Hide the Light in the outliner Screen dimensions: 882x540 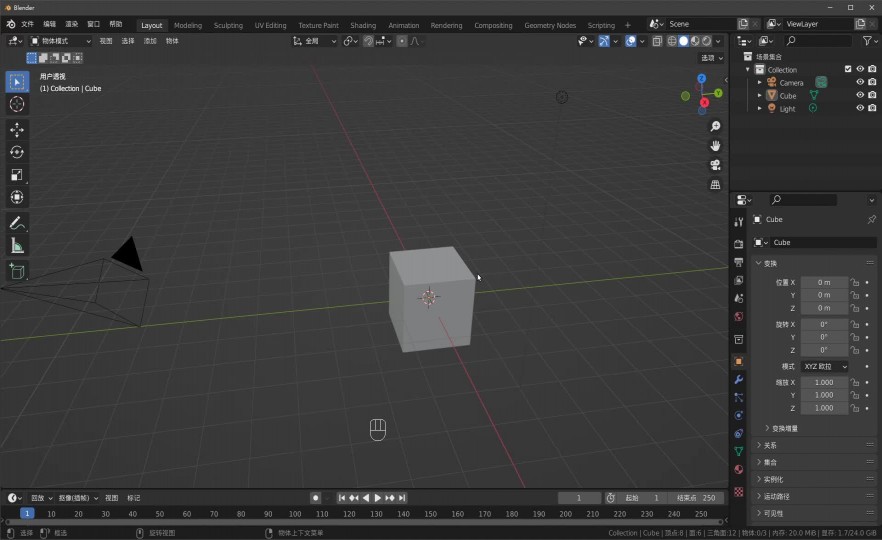pos(860,108)
